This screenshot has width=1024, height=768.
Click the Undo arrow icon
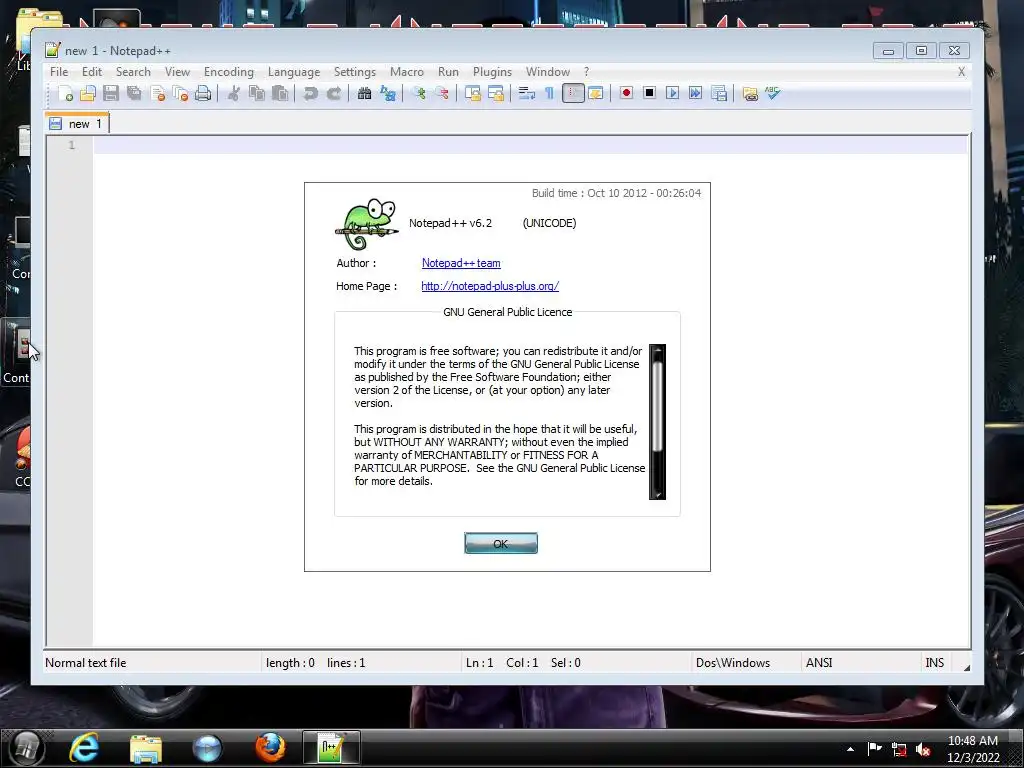click(x=310, y=93)
